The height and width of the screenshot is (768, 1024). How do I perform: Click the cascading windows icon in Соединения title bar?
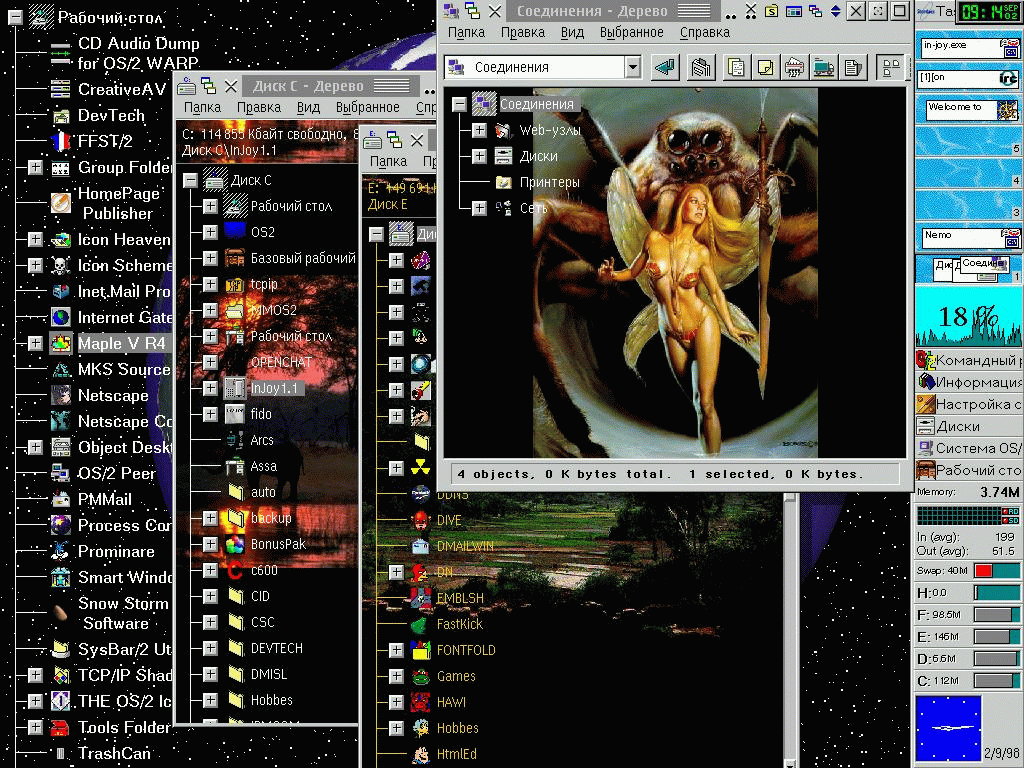(x=815, y=11)
